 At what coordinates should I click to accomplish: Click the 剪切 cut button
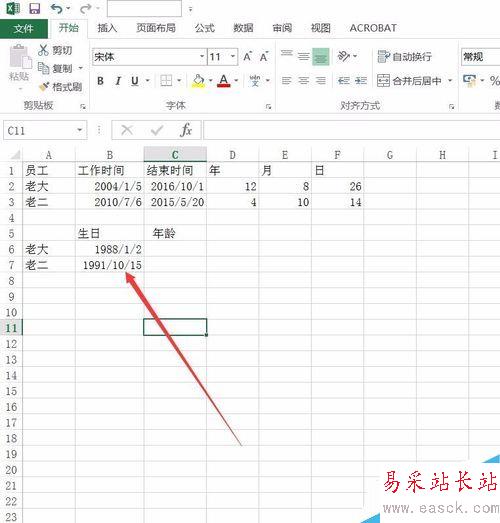55,50
